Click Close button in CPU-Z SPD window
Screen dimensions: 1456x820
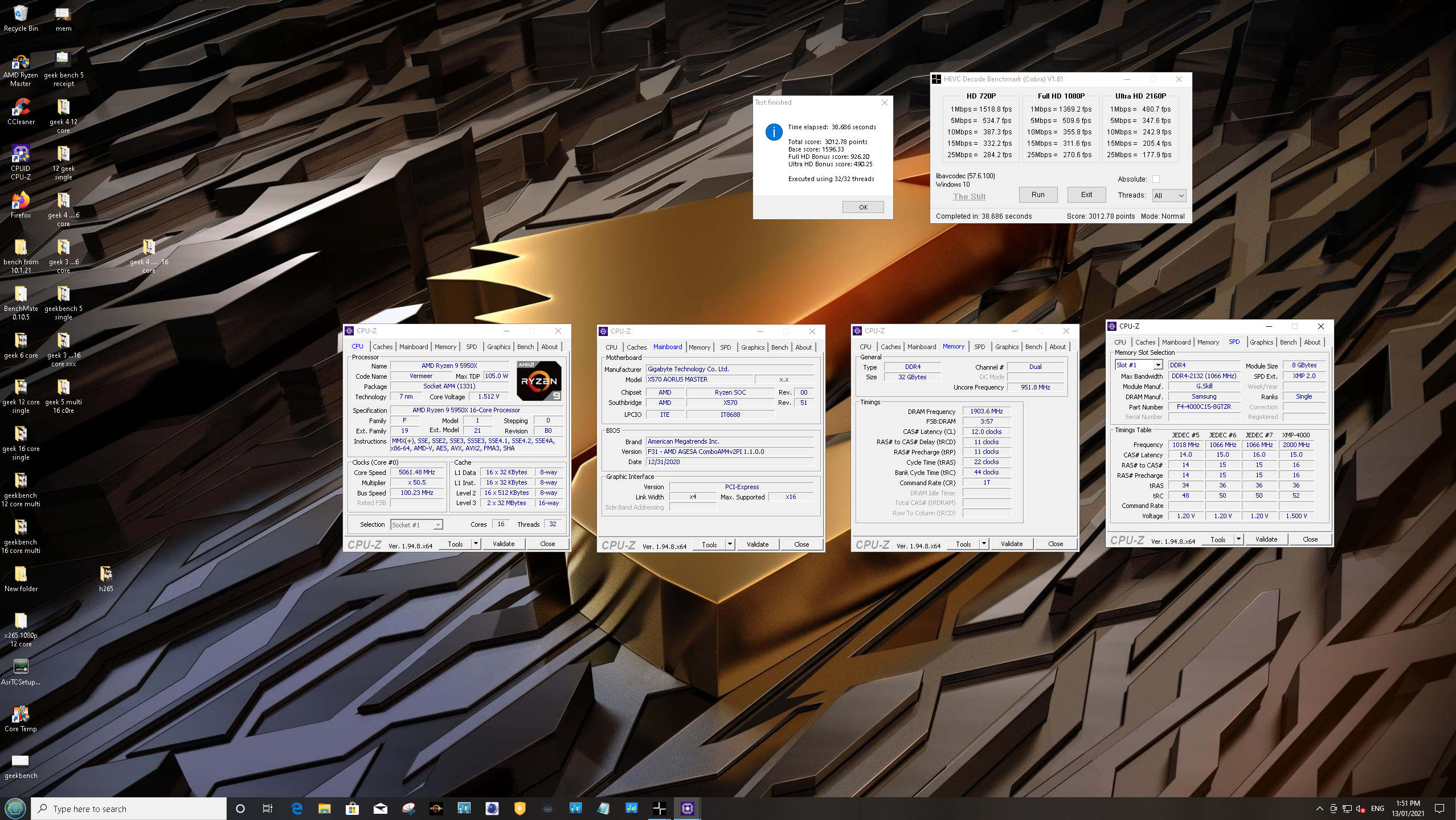pos(1310,539)
